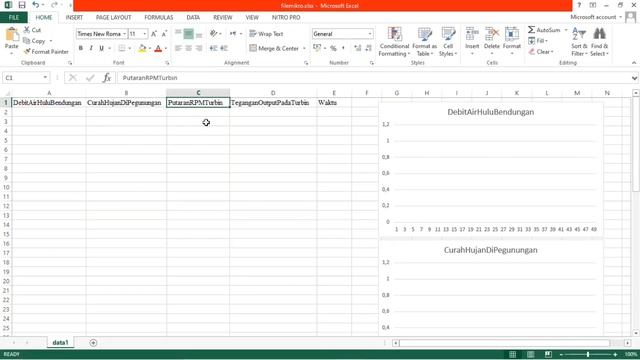The image size is (640, 360).
Task: Open Conditional Formatting menu
Action: tap(394, 42)
